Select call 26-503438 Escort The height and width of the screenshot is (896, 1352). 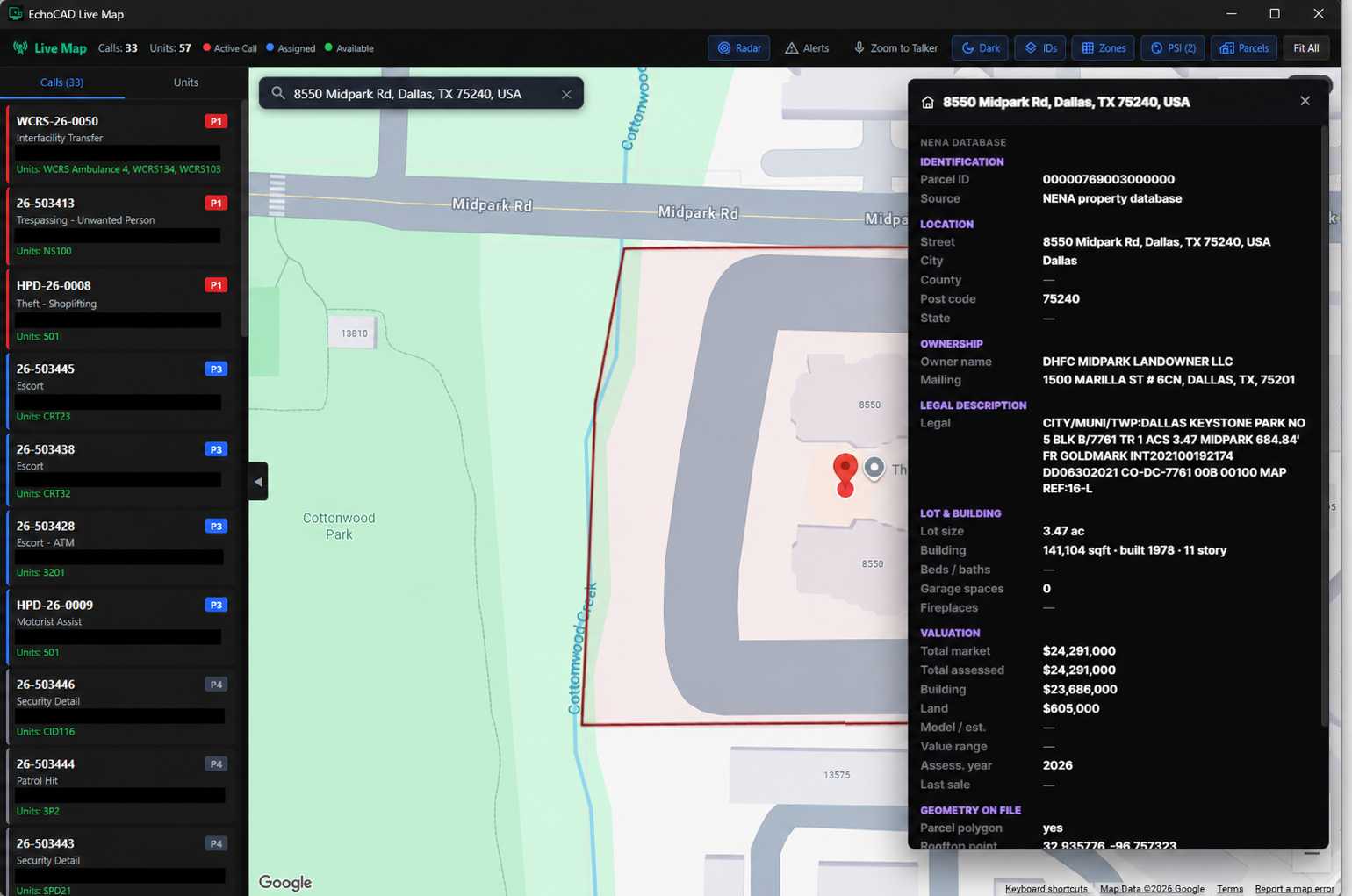(x=120, y=470)
